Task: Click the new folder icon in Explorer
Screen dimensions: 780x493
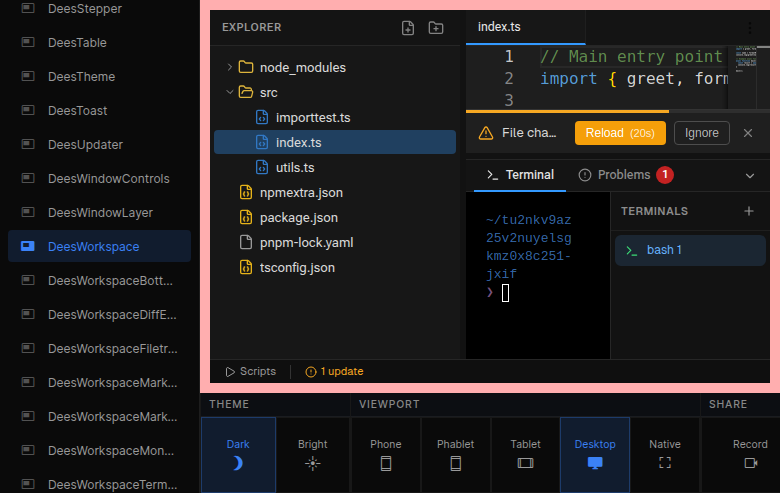Action: (436, 28)
